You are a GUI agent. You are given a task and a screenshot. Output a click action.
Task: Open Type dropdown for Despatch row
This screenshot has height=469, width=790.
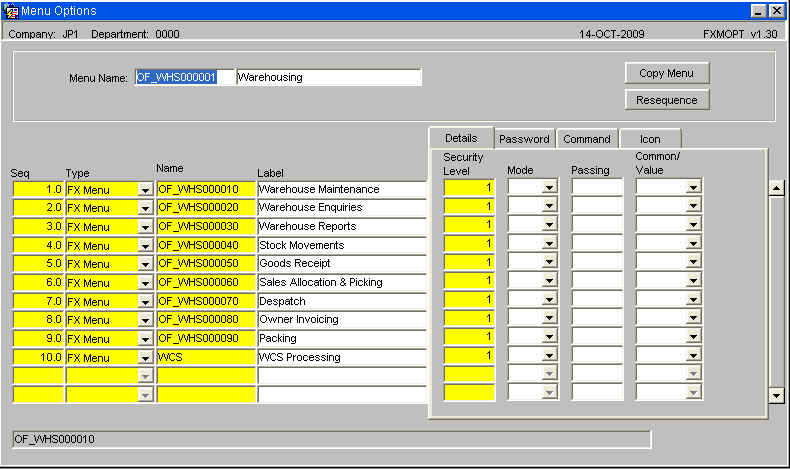[x=145, y=302]
